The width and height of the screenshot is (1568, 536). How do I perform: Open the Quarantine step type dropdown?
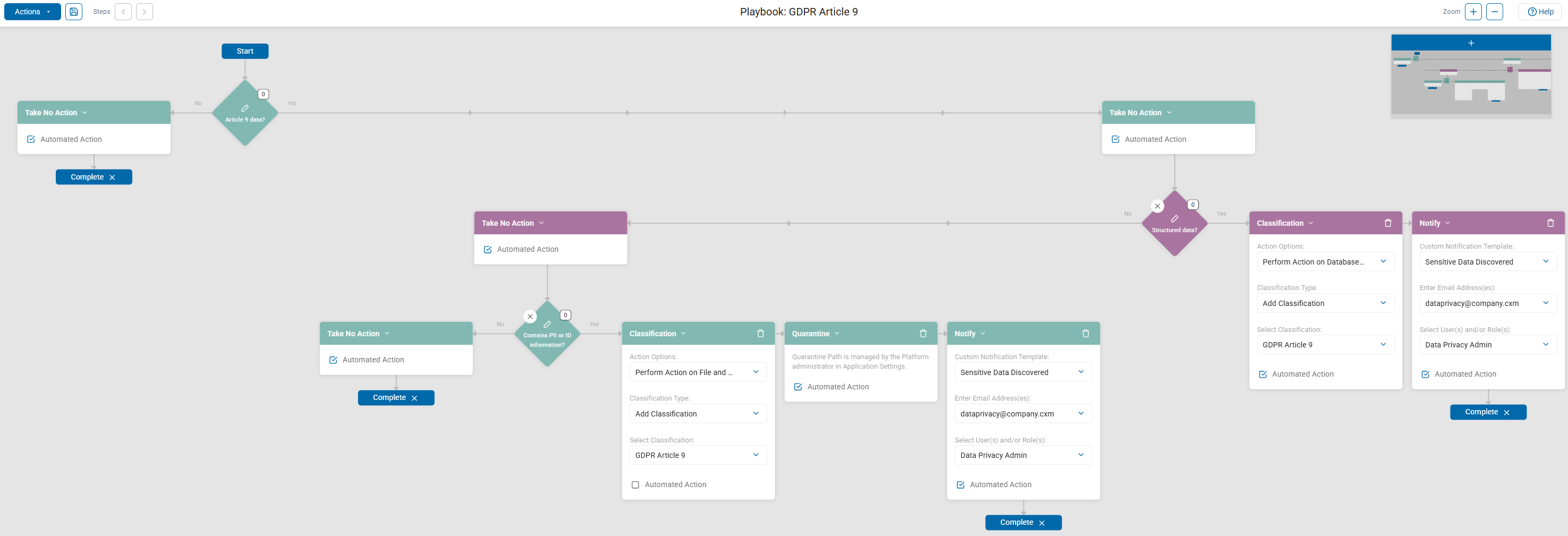(x=837, y=334)
